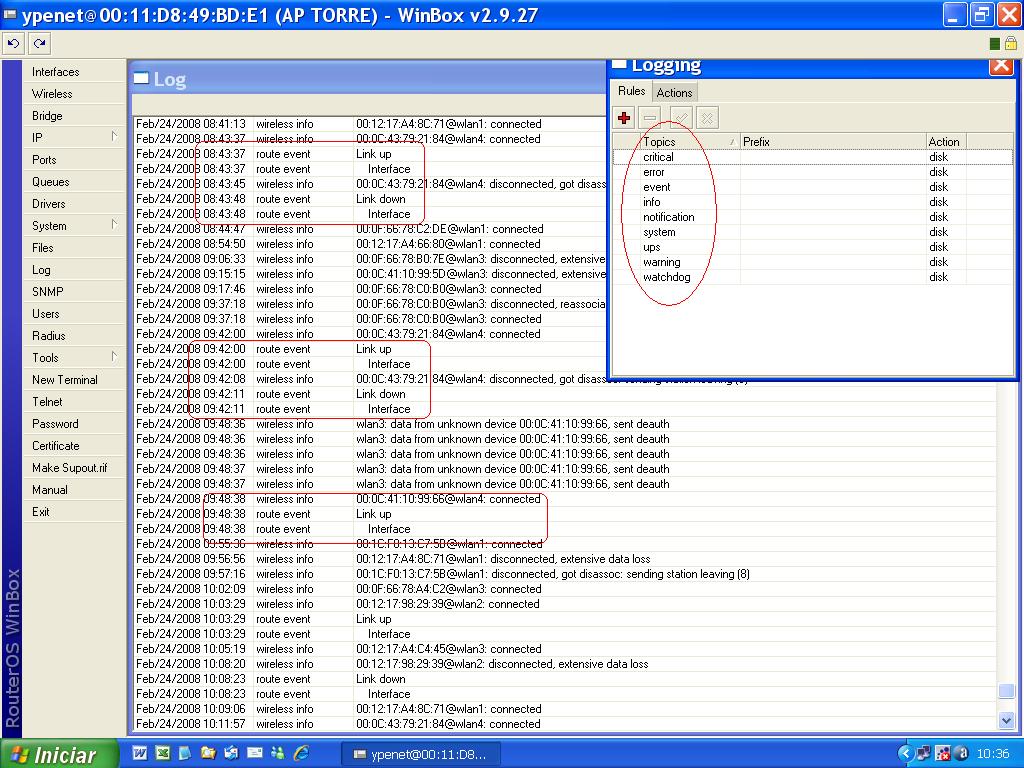The image size is (1024, 768).
Task: Click the Log window title bar icon
Action: 141,78
